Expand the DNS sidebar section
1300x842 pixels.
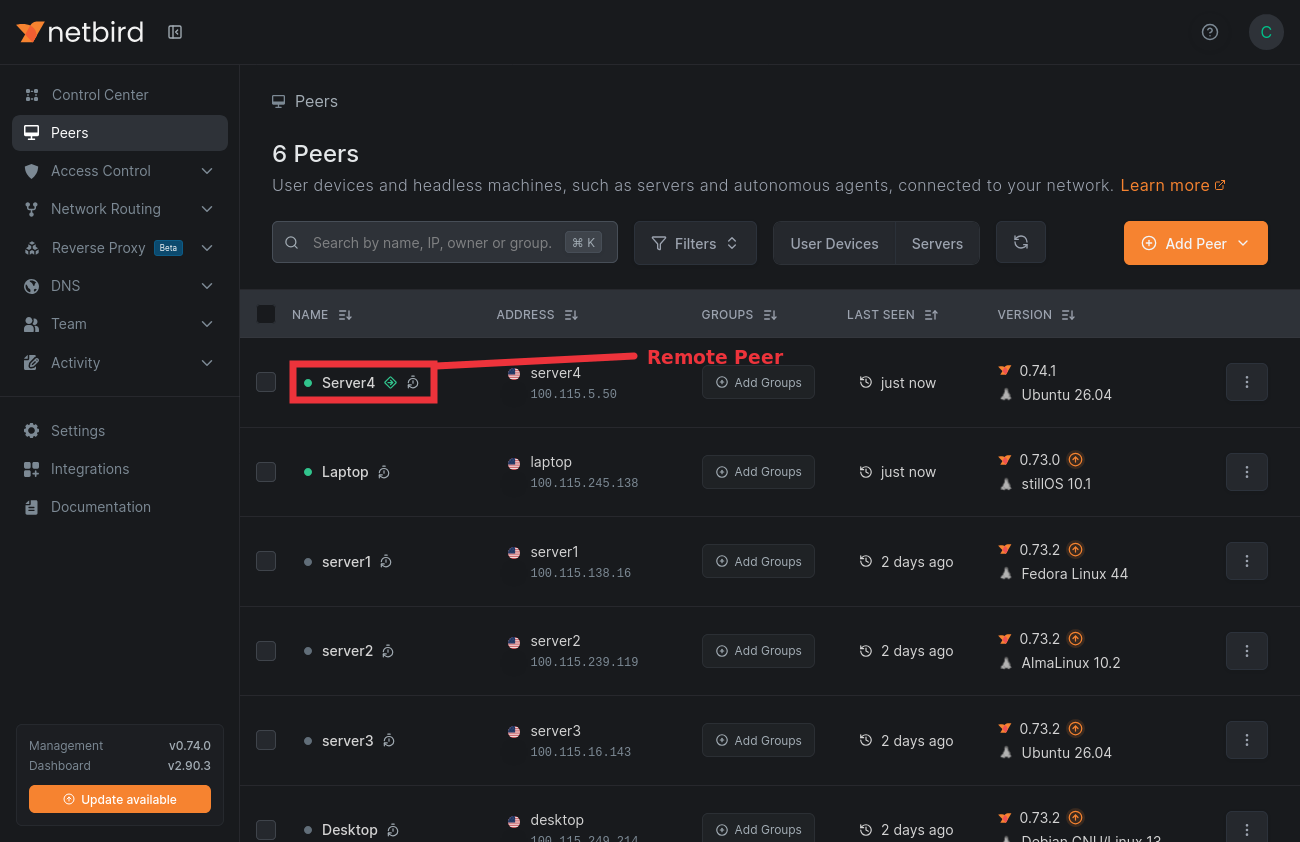120,286
